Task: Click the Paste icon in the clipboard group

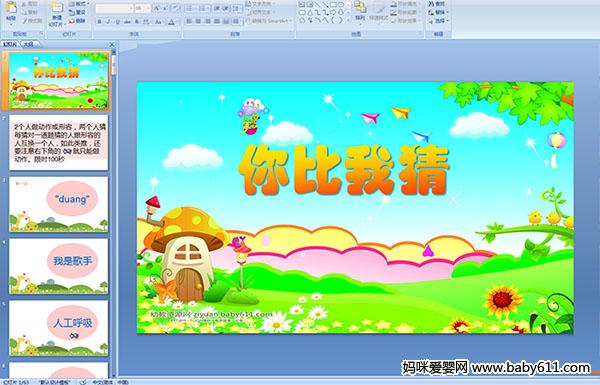Action: [11, 11]
